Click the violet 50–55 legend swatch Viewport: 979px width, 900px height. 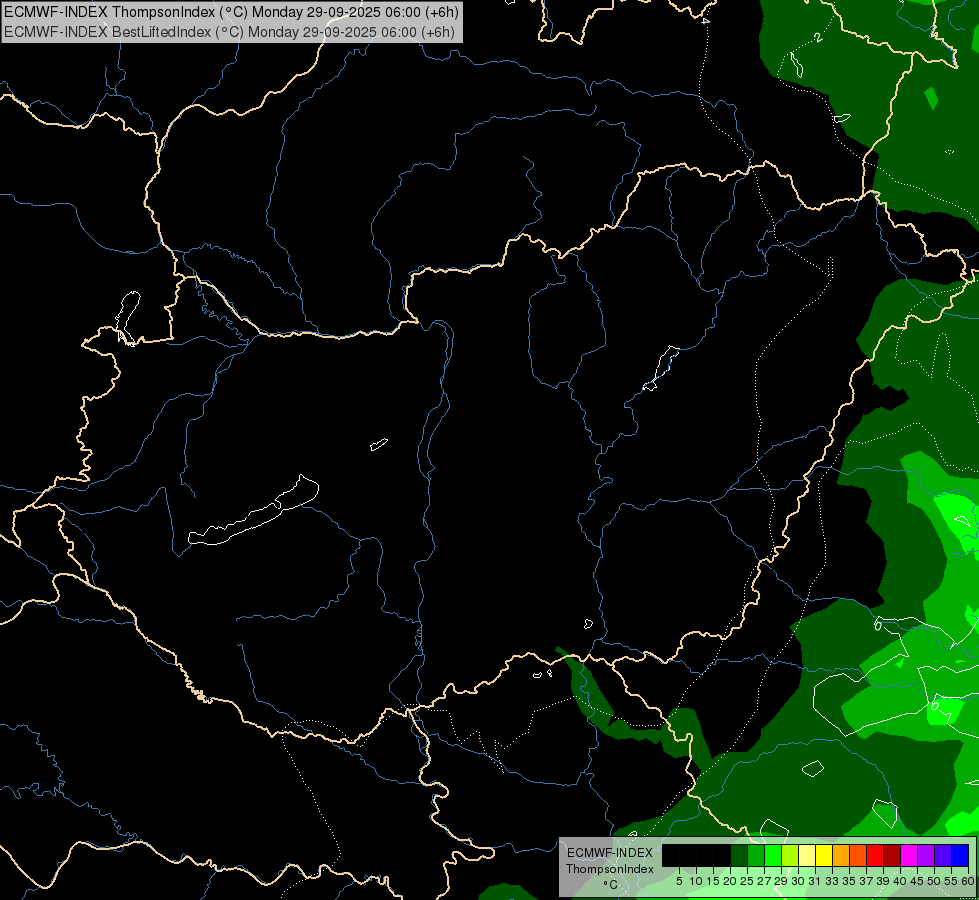click(x=943, y=855)
